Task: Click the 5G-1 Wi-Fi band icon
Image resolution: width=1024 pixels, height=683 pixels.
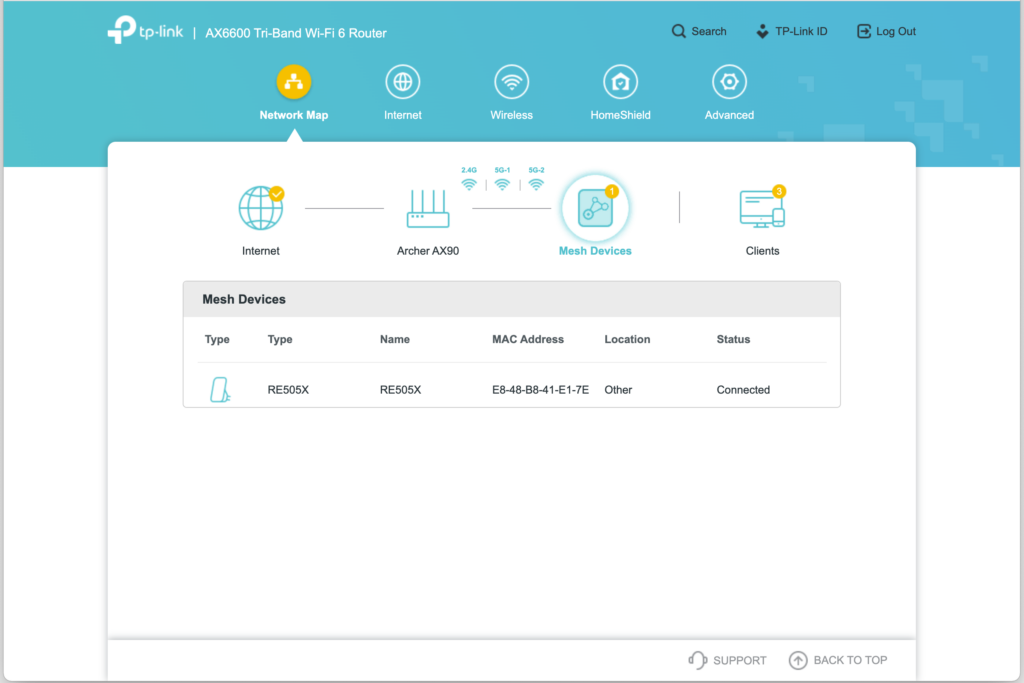Action: point(502,184)
